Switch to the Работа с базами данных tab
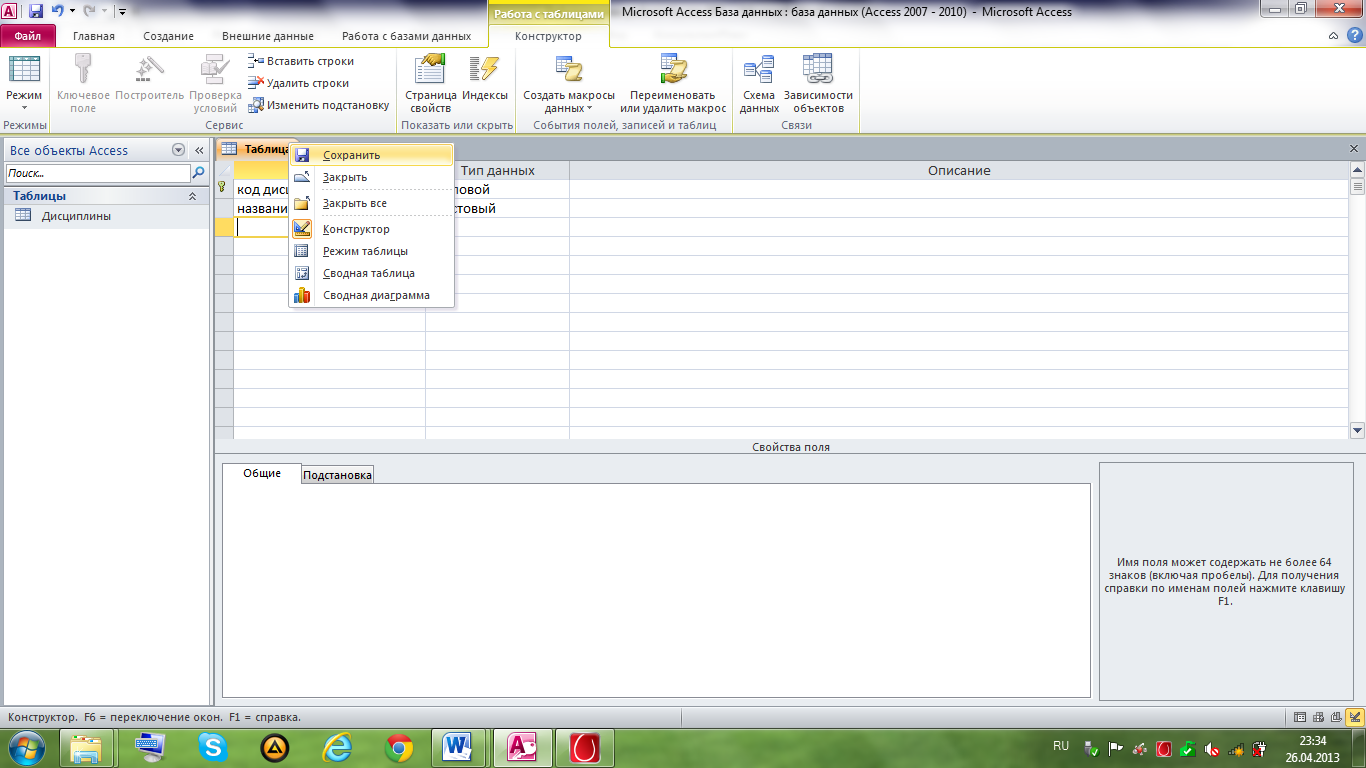Screen dimensions: 1366x768 [406, 36]
